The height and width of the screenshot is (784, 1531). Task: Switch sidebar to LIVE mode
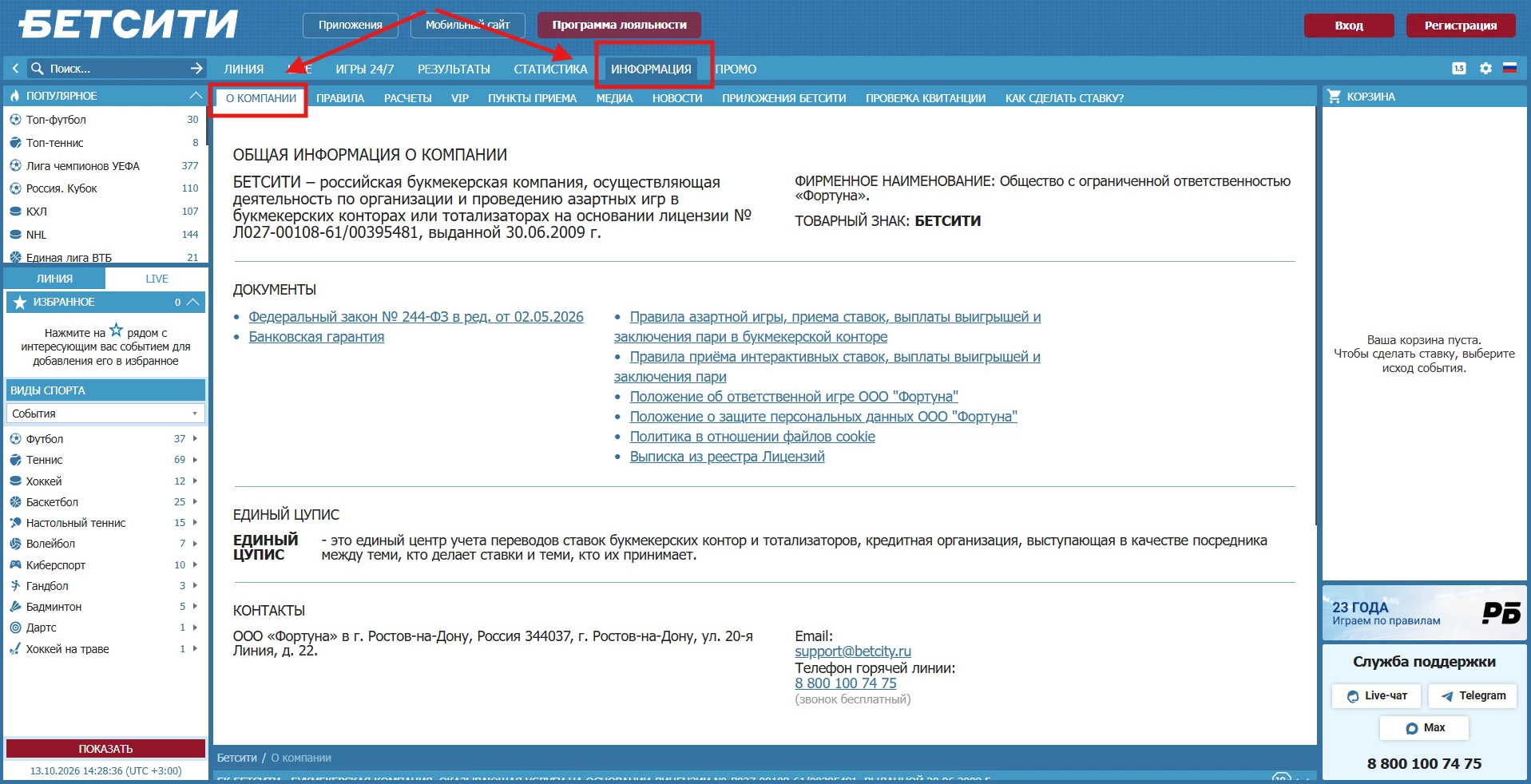point(157,279)
